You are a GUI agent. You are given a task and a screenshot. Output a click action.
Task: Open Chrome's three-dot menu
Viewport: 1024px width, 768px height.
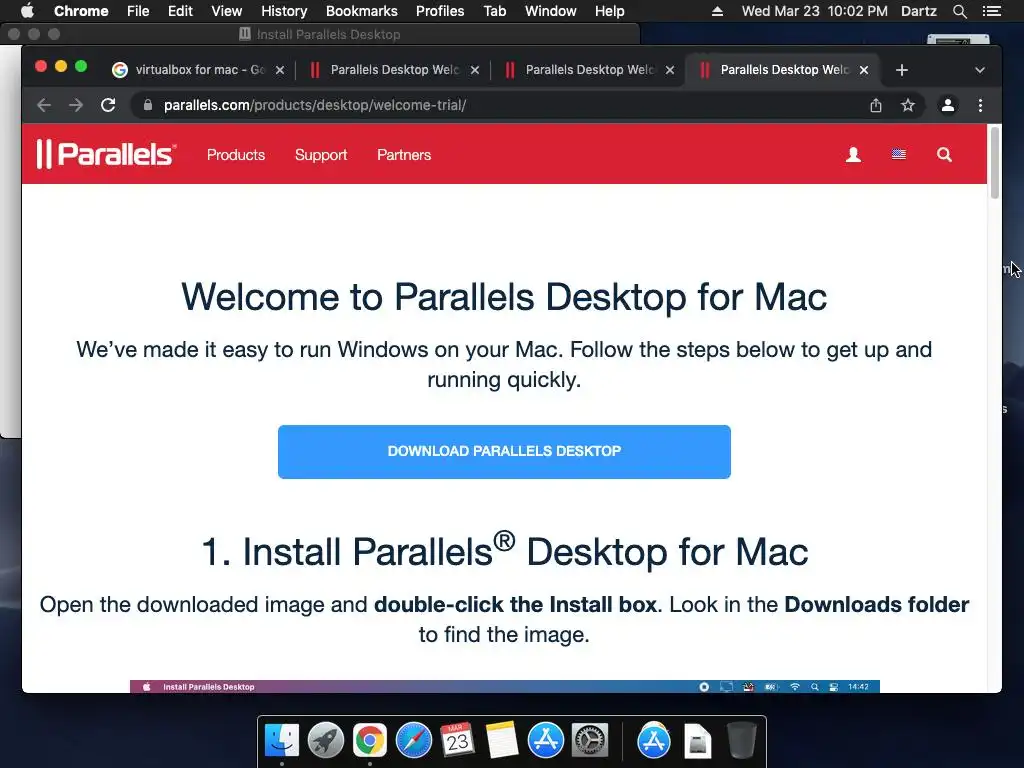click(x=980, y=105)
